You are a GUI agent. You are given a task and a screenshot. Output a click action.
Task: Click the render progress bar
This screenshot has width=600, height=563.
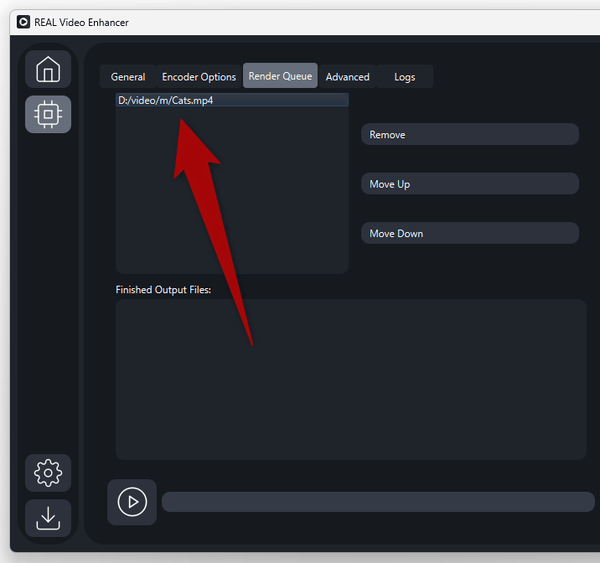coord(378,502)
